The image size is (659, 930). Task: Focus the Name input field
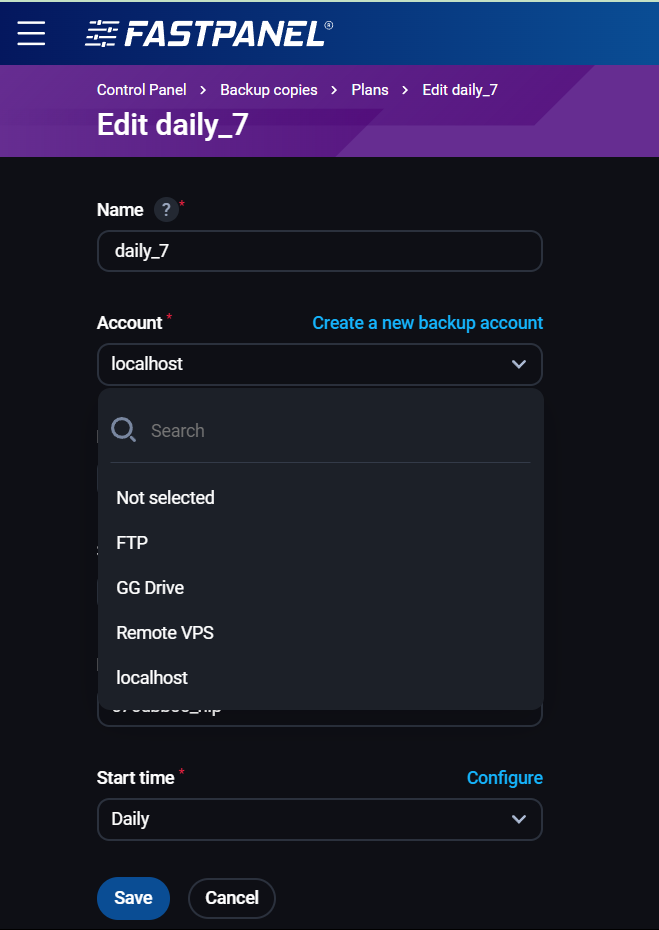point(319,251)
